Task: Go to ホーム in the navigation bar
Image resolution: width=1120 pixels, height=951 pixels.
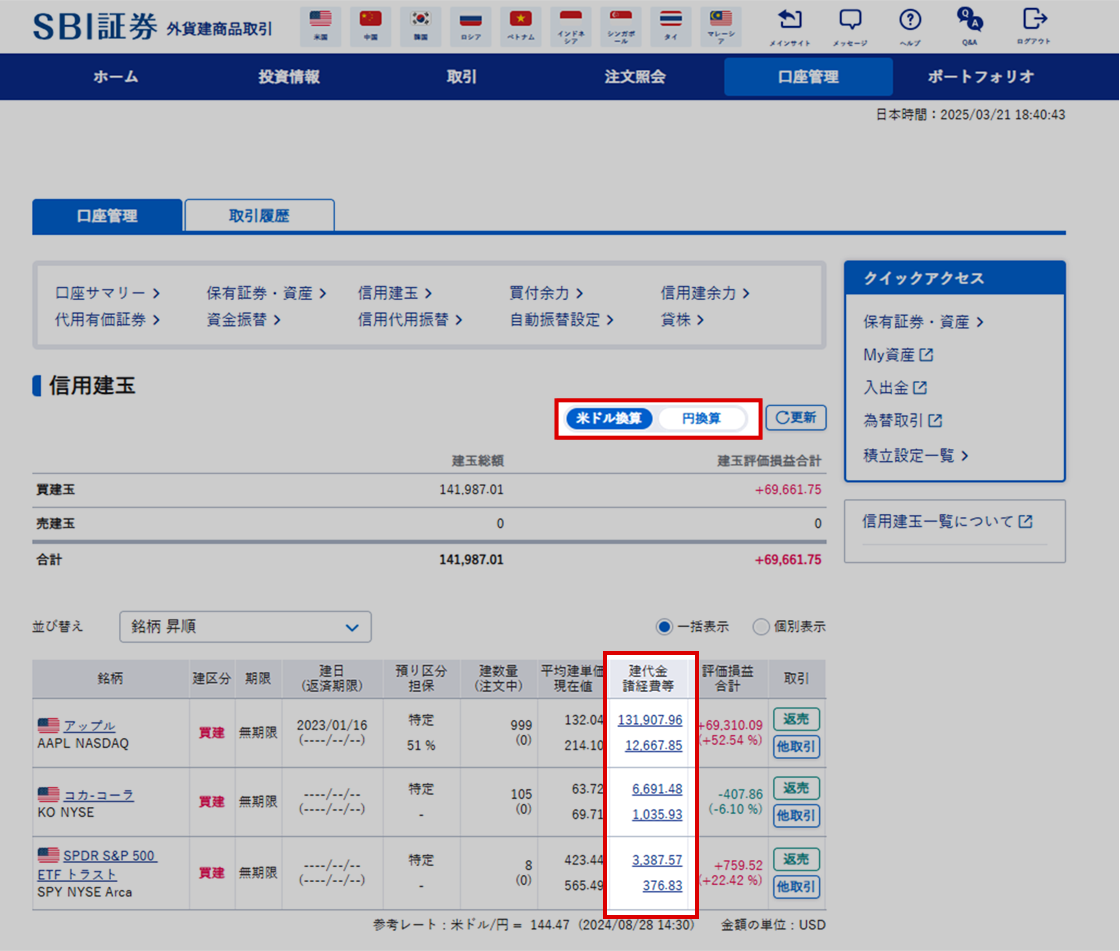Action: [x=116, y=76]
